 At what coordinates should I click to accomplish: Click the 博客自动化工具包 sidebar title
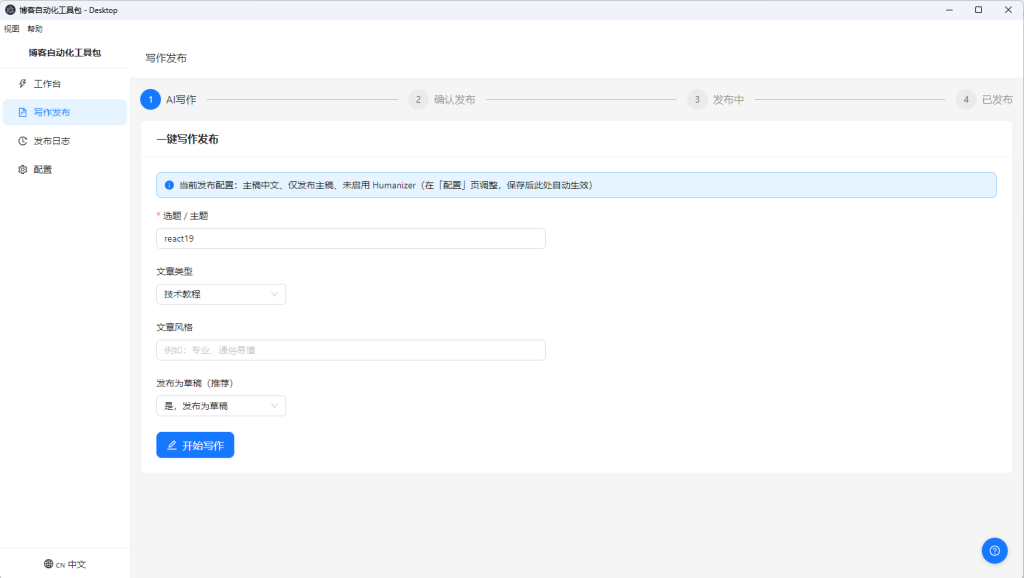point(65,53)
